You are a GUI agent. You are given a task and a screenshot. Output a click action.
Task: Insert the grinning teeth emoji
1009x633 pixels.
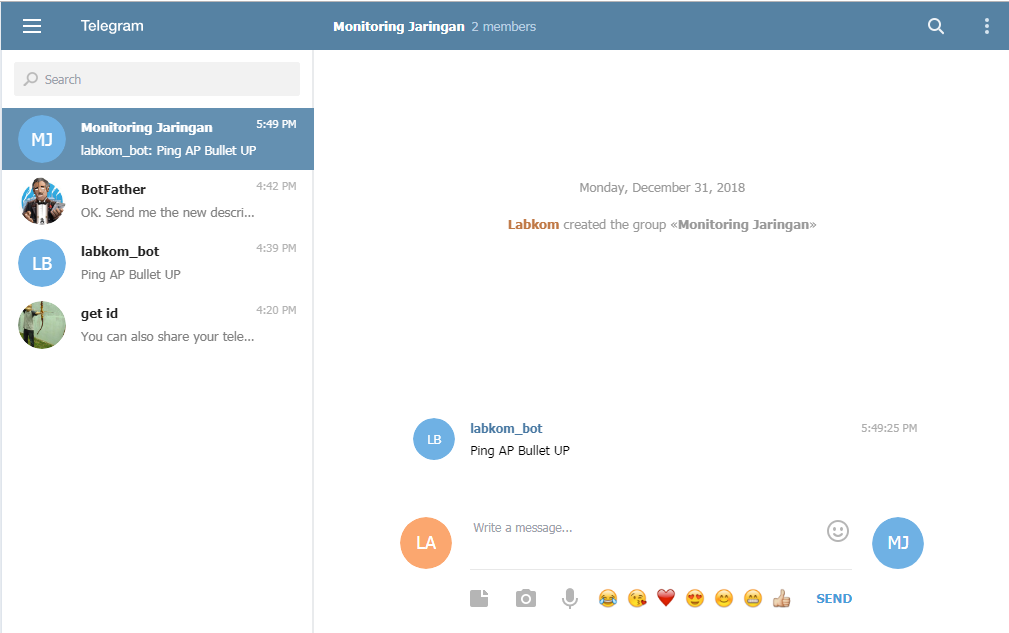(x=753, y=598)
